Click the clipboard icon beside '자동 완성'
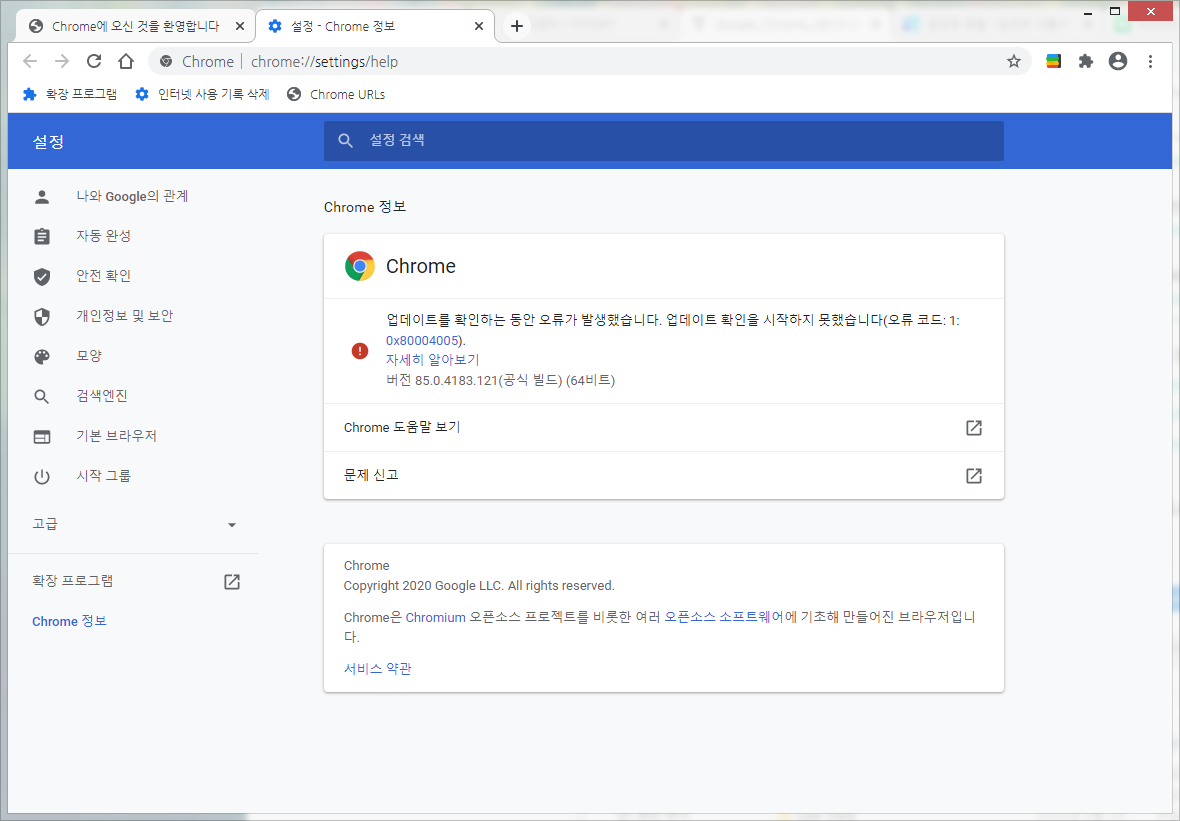 [42, 236]
